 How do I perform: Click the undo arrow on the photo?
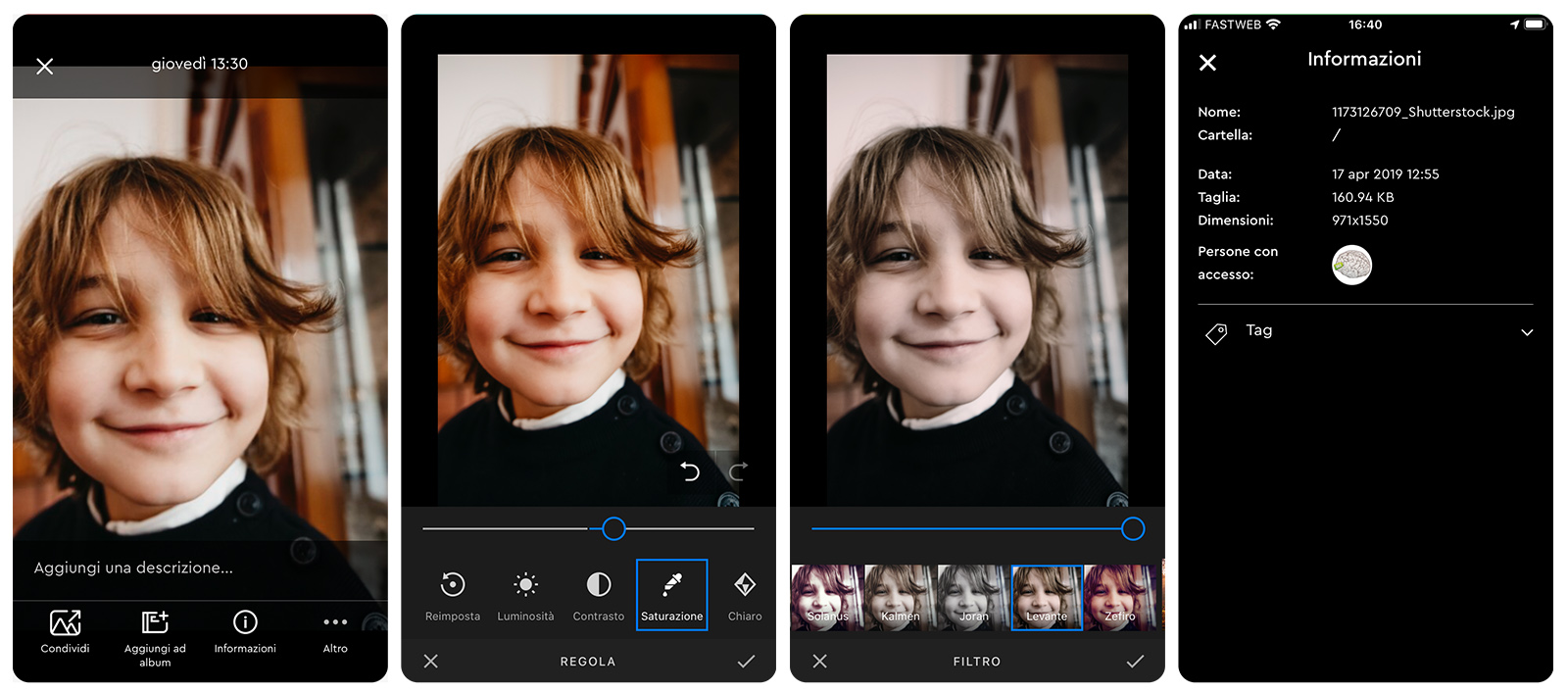[x=690, y=471]
